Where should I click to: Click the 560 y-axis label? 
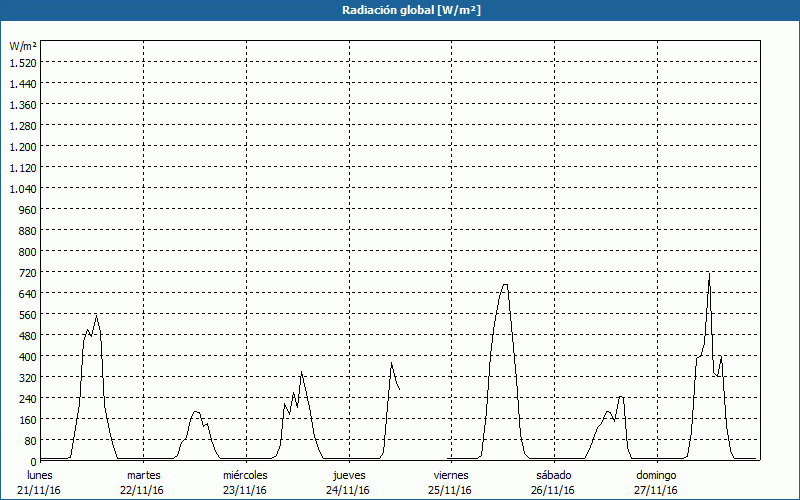(x=28, y=315)
